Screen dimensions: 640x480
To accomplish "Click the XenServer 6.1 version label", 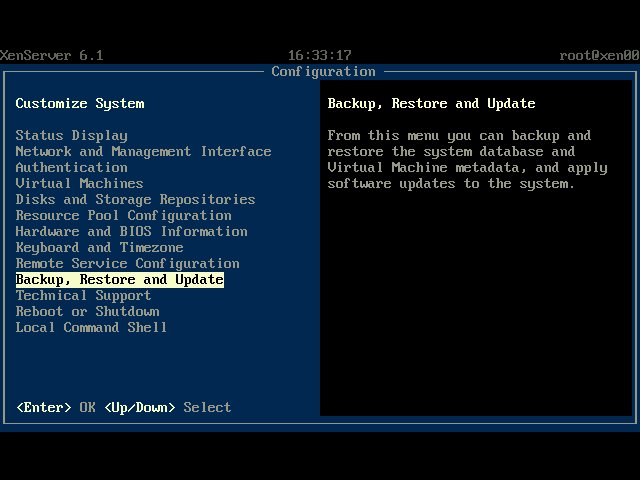I will pyautogui.click(x=51, y=55).
